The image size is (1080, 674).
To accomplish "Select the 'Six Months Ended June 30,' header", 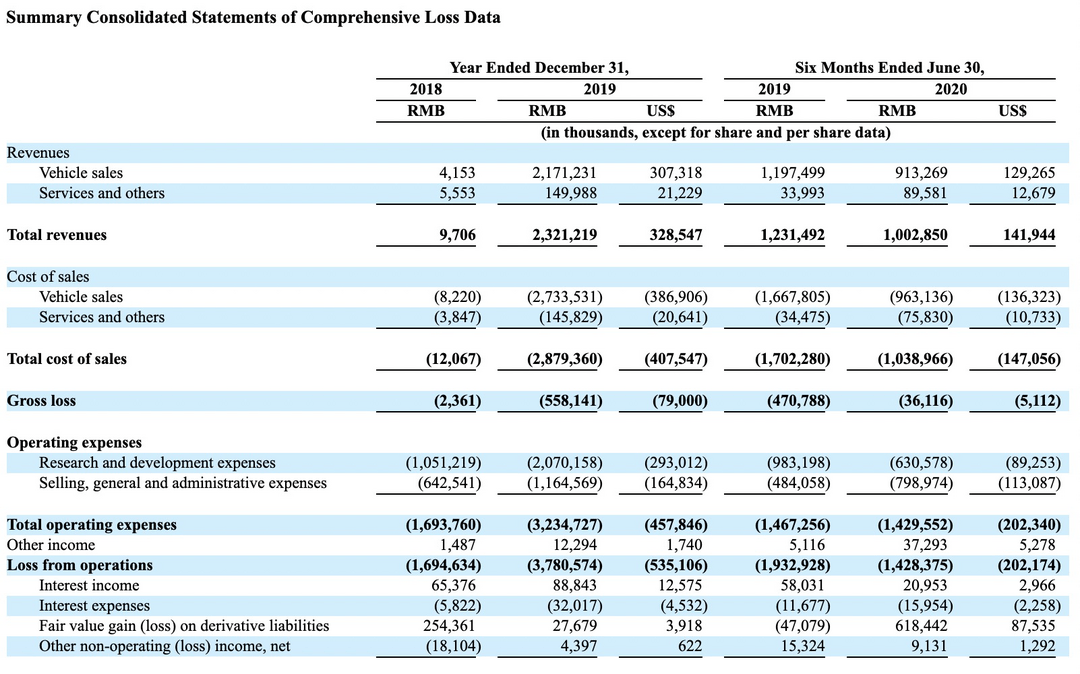I will pyautogui.click(x=890, y=68).
